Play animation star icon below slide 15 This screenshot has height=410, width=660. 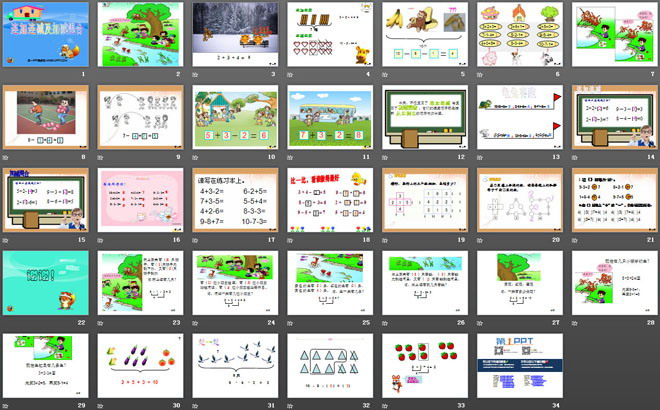pos(5,240)
